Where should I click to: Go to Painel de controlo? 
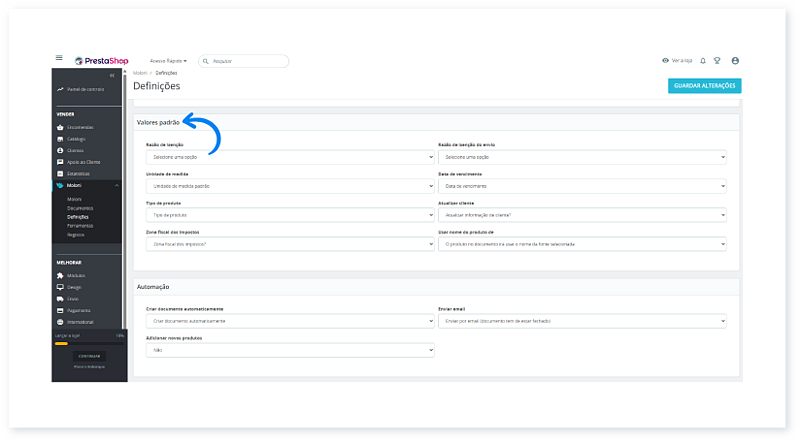(x=85, y=89)
